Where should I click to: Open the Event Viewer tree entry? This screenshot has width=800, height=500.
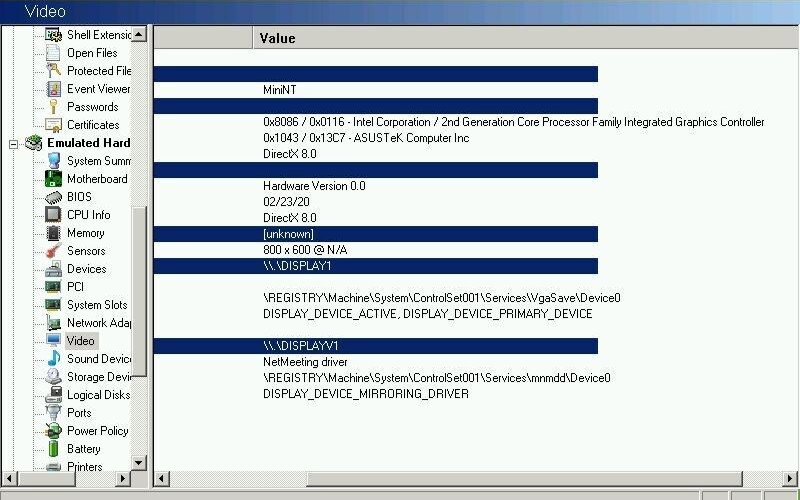98,89
